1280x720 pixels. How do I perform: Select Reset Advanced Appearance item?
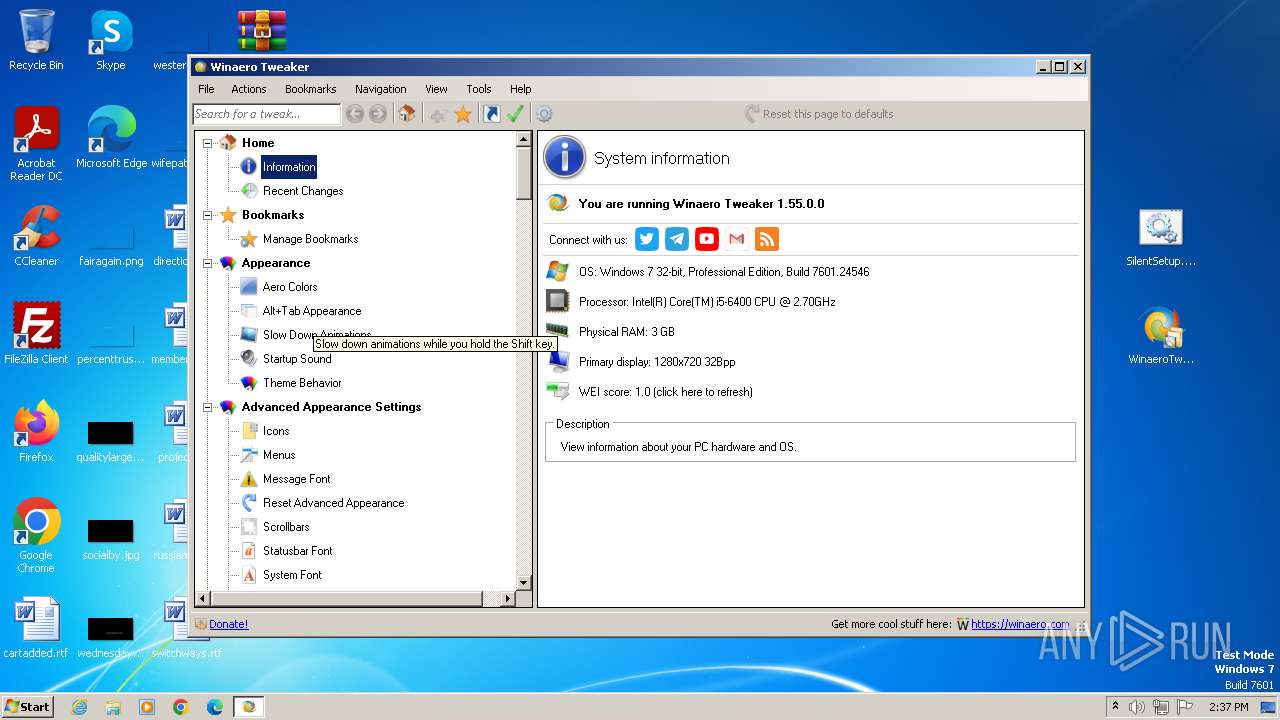coord(333,503)
